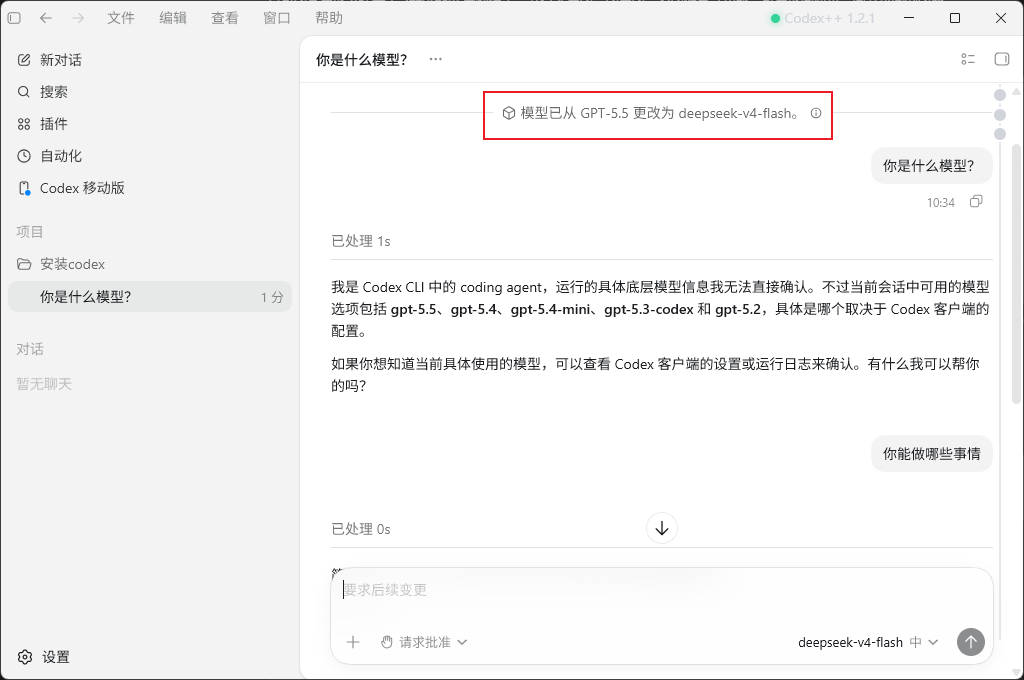Click the 对话 section header
Image resolution: width=1024 pixels, height=680 pixels.
click(30, 349)
